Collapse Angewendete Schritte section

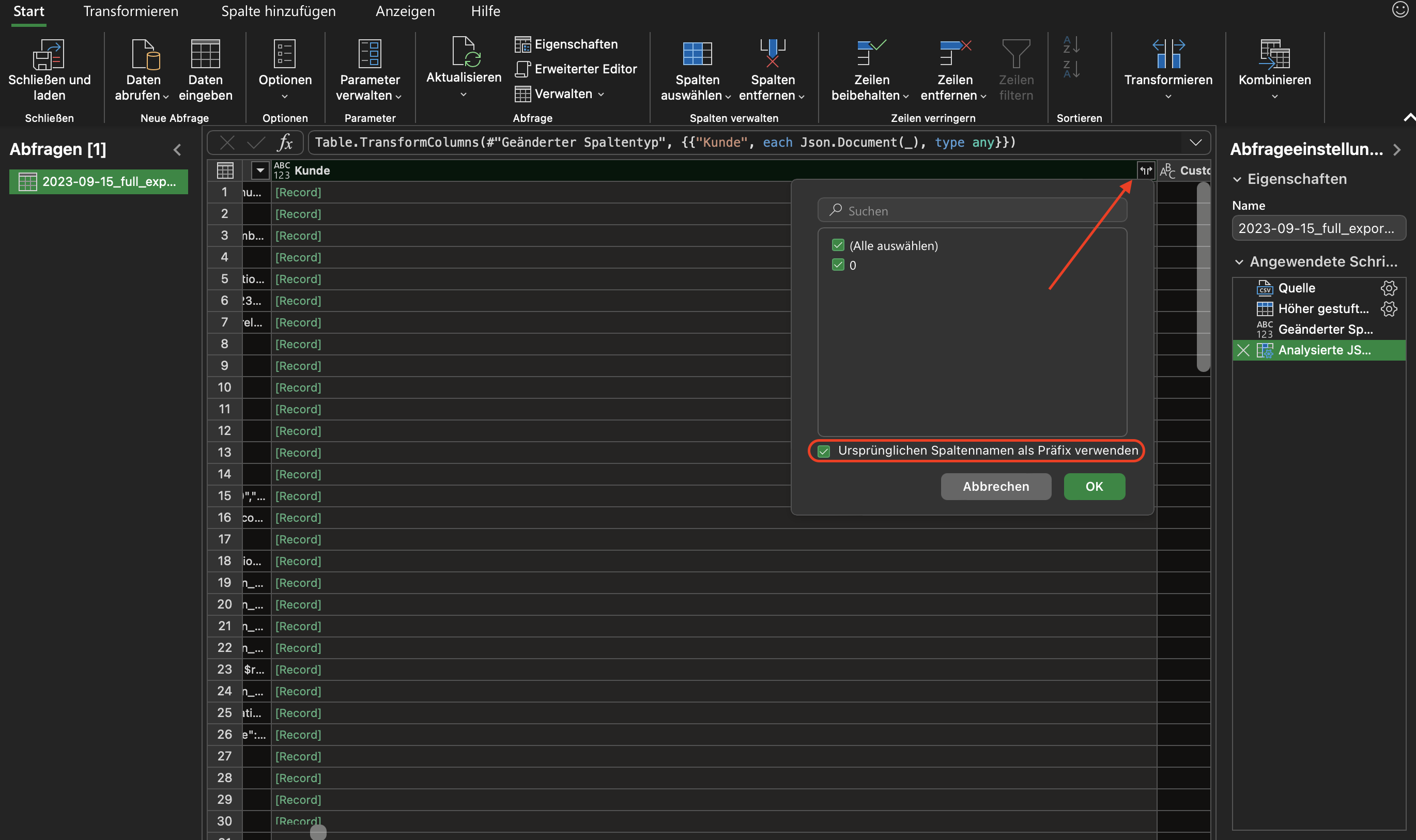[x=1239, y=262]
